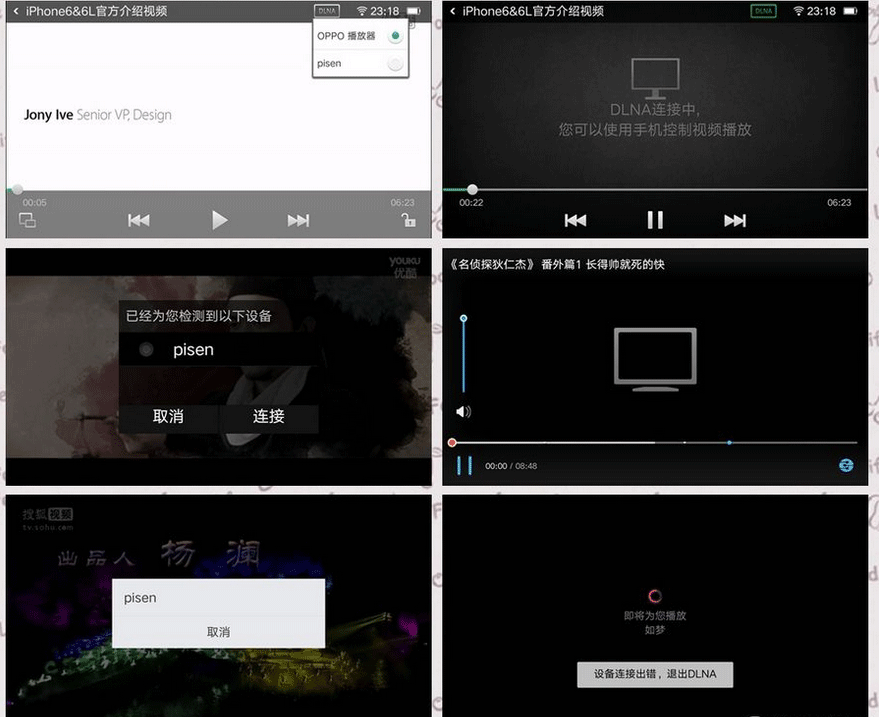Tap the grey TV monitor icon in 狄仁杰 player
Screen dimensions: 879x717
click(x=655, y=359)
